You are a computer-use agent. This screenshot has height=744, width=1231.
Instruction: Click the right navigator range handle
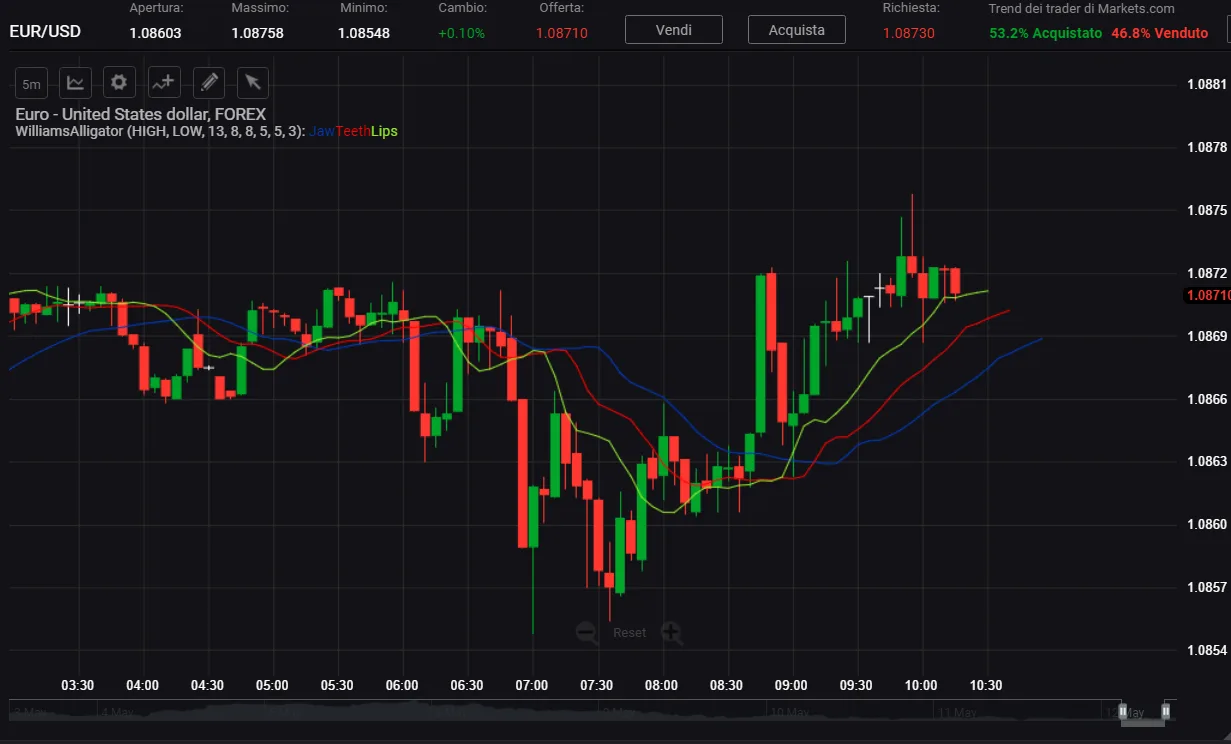click(1165, 711)
